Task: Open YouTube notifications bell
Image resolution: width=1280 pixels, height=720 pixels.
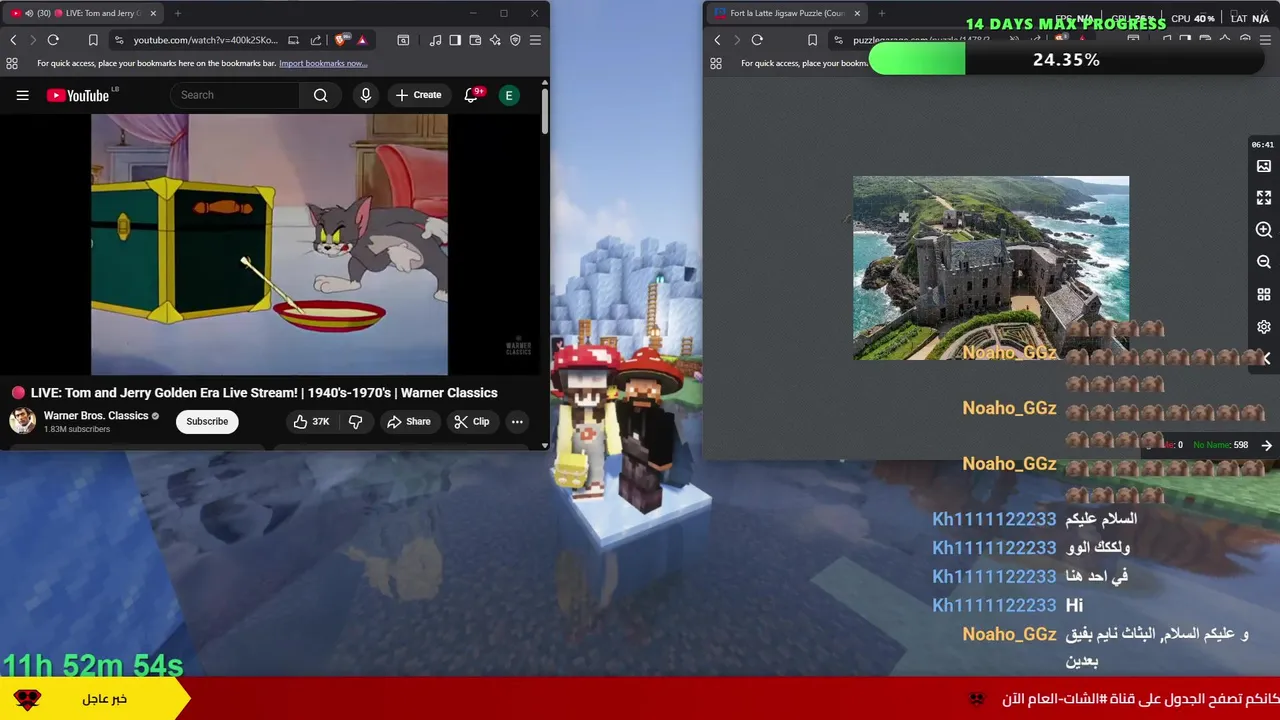Action: (x=471, y=95)
